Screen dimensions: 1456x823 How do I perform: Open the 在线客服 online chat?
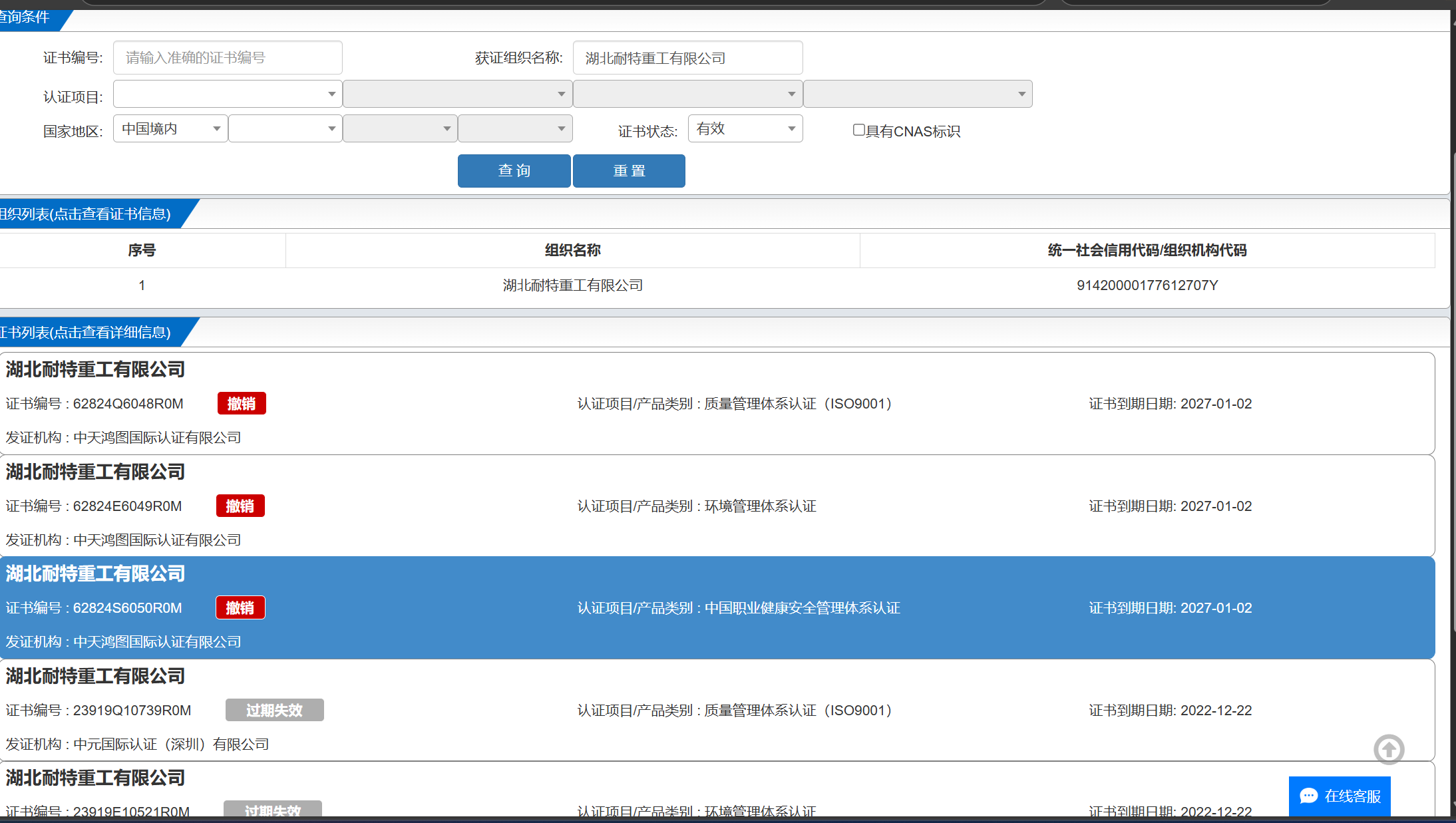pyautogui.click(x=1340, y=796)
